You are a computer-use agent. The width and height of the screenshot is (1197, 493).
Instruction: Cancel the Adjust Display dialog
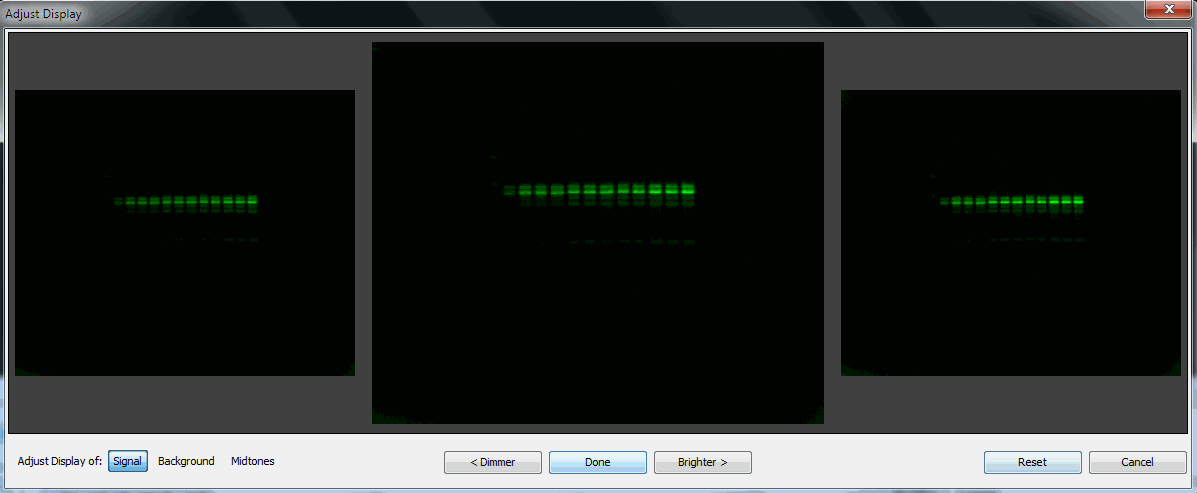[x=1137, y=462]
